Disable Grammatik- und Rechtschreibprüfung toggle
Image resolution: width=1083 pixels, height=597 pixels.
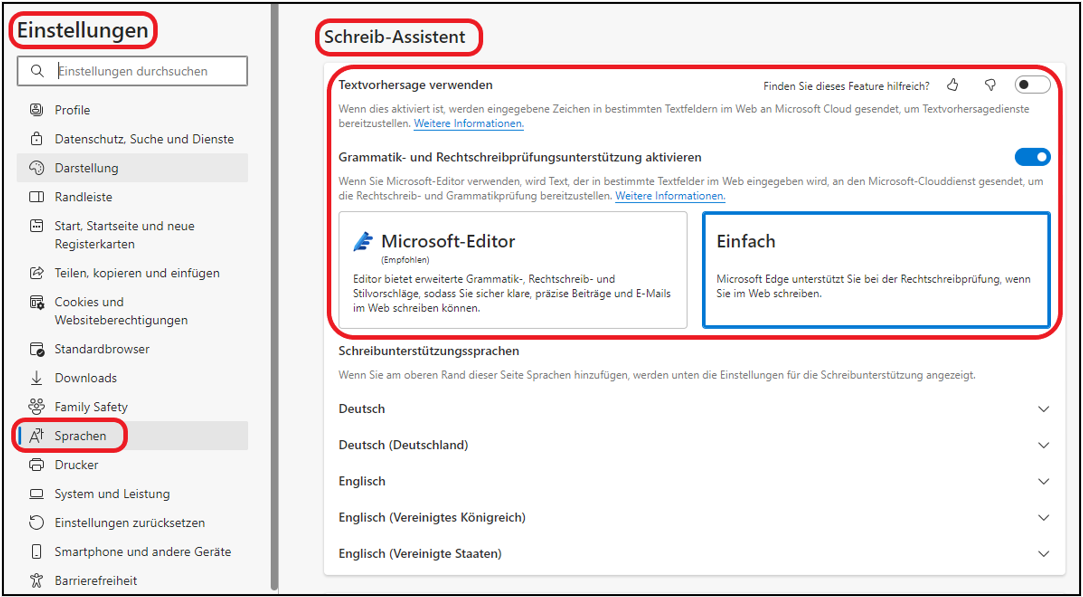[1032, 157]
